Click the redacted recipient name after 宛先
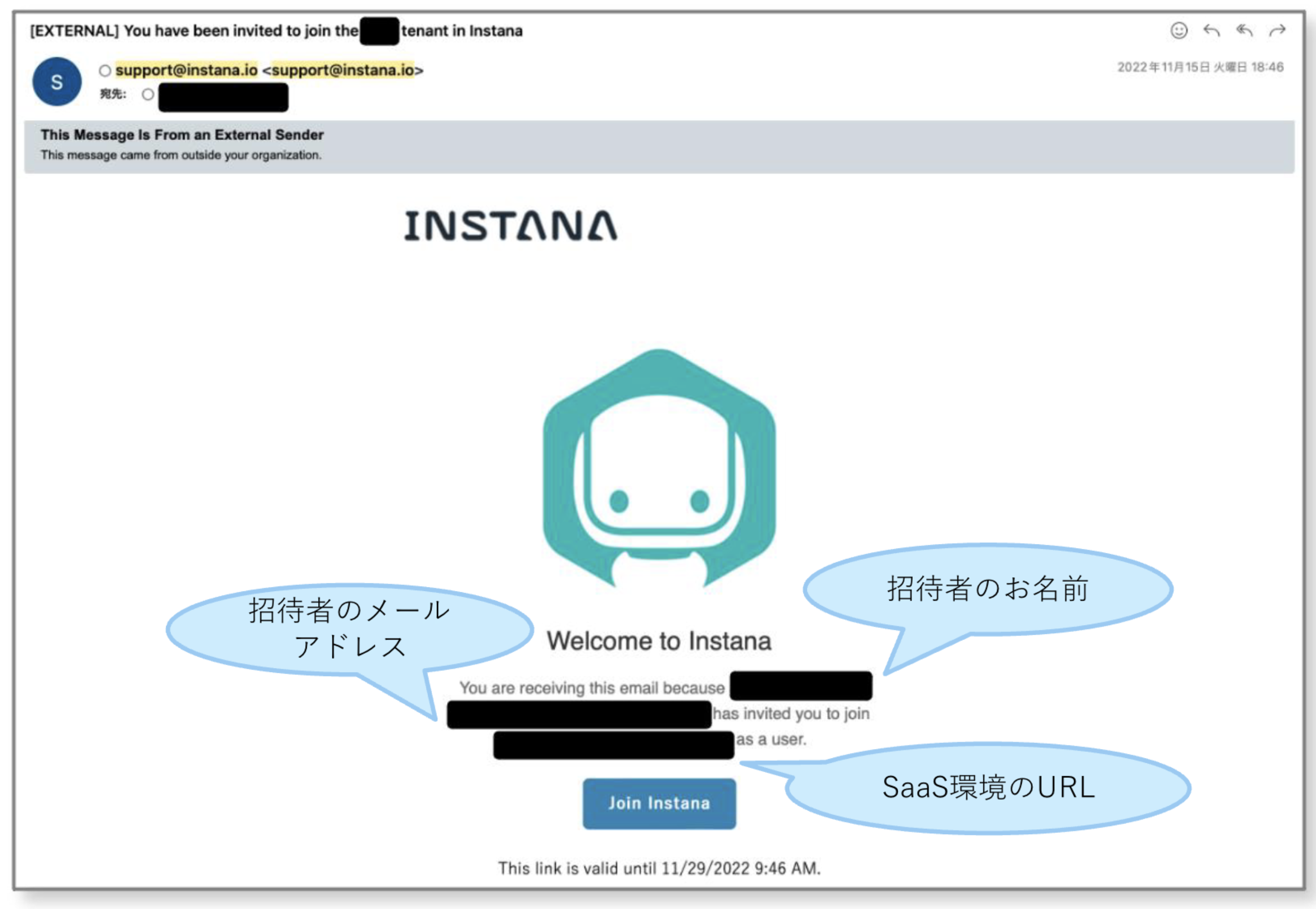This screenshot has height=909, width=1316. [x=223, y=97]
